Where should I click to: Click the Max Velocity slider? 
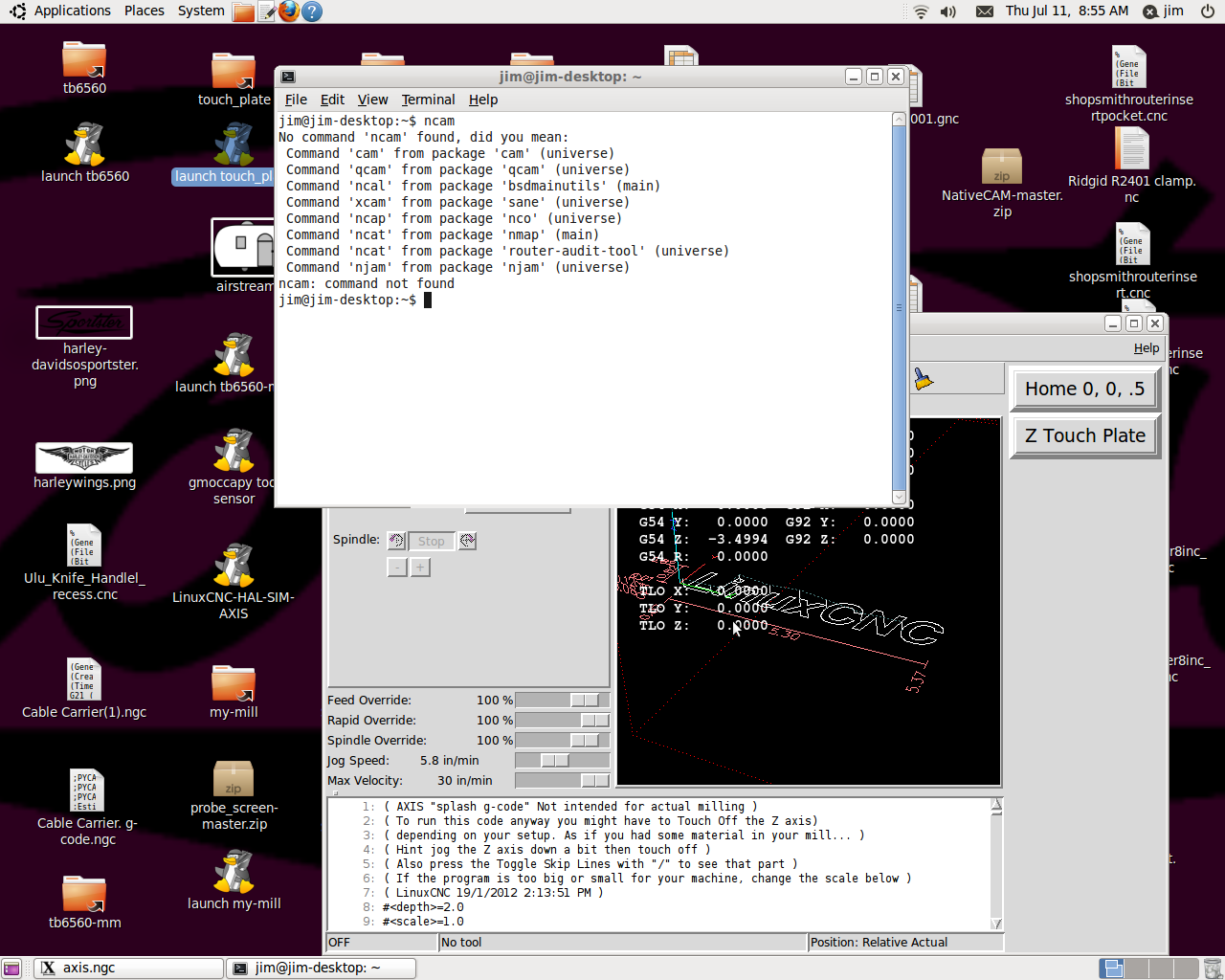pyautogui.click(x=562, y=781)
